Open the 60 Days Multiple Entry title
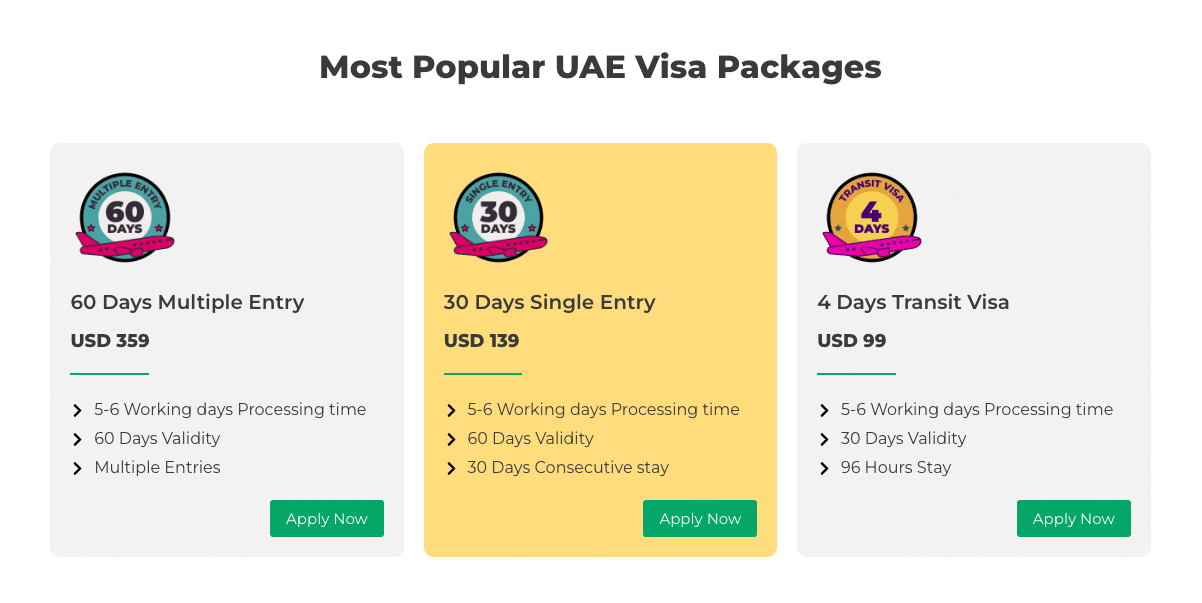 [187, 302]
